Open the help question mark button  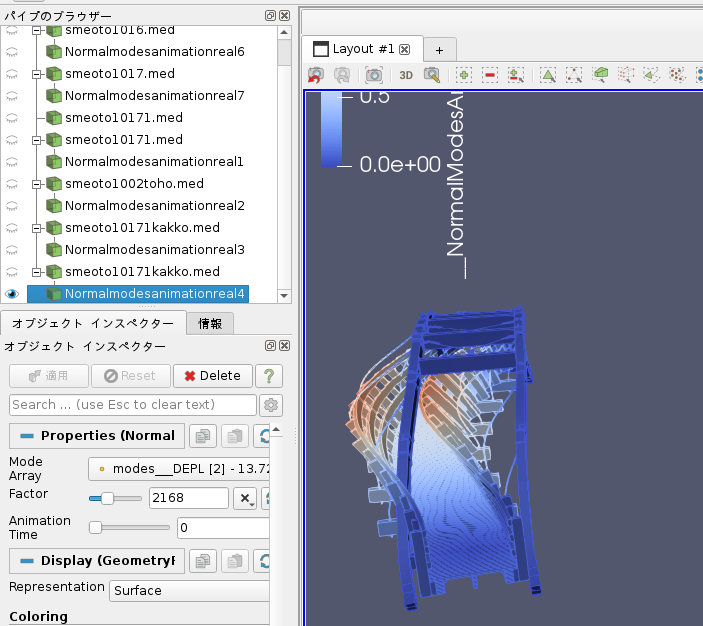[x=267, y=376]
